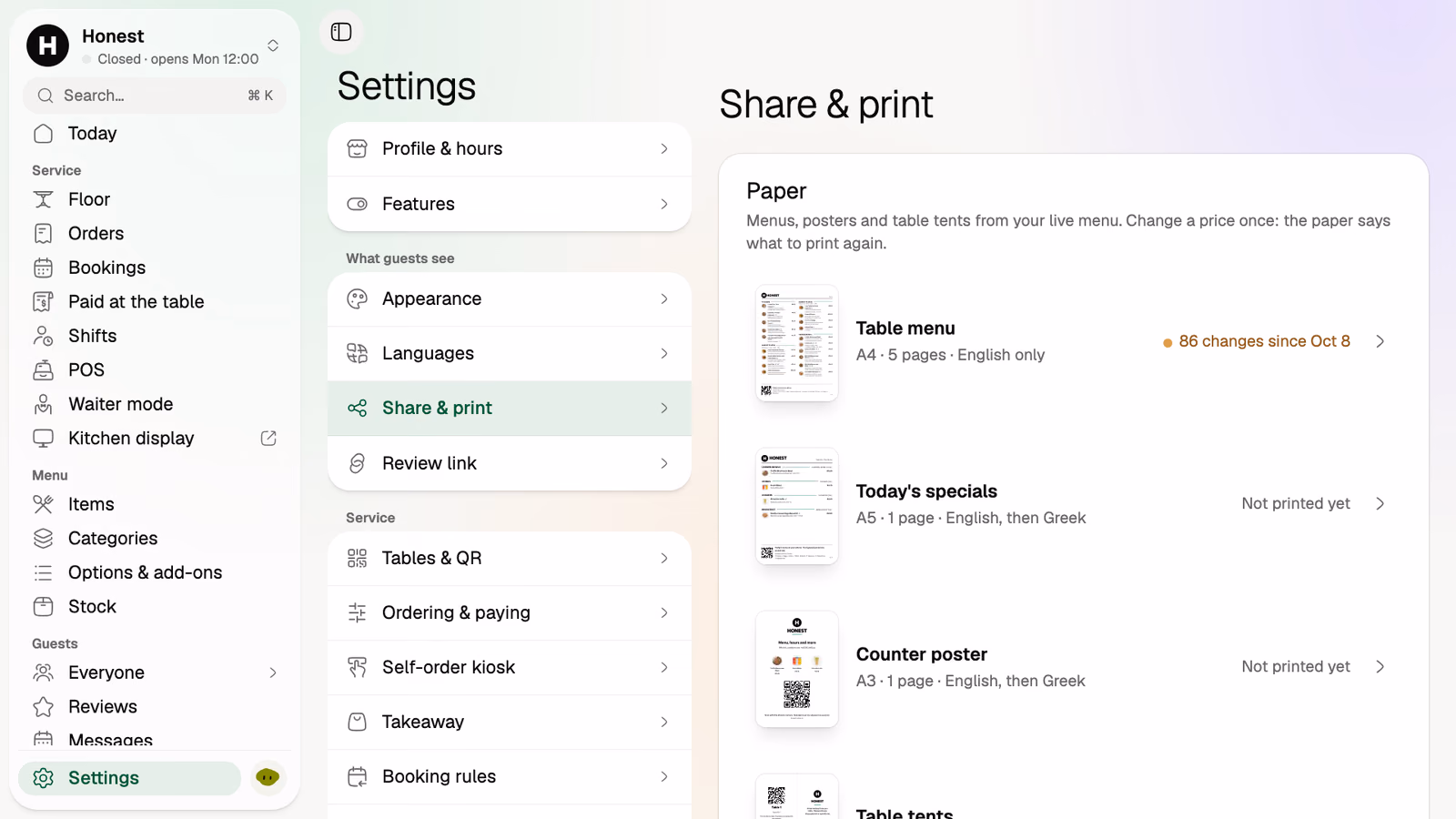
Task: Open the Review link settings
Action: 510,463
